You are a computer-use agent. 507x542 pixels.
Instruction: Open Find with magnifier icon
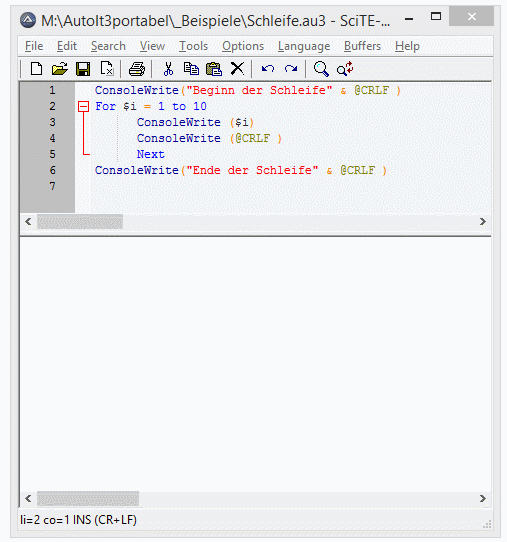click(321, 69)
